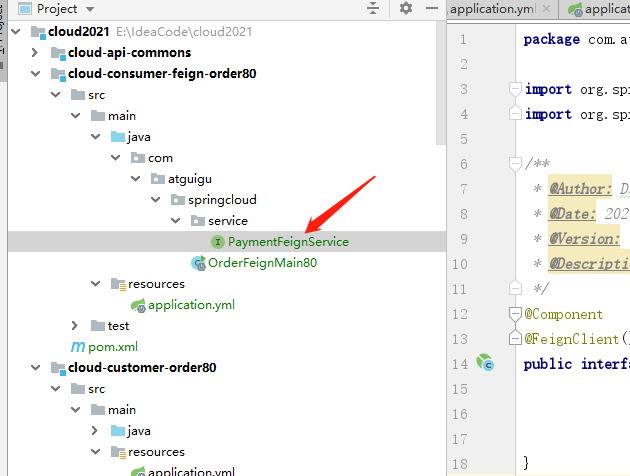Click the @Date tag in the Javadoc

point(572,213)
